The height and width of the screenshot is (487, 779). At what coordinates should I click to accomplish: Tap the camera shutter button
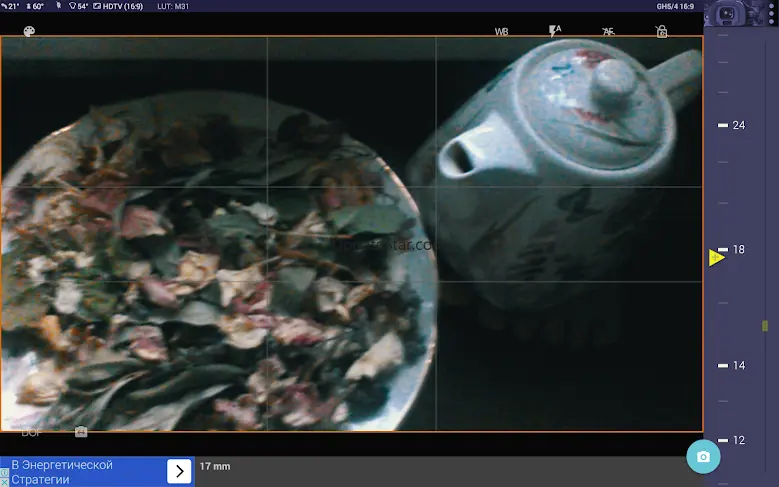coord(703,457)
